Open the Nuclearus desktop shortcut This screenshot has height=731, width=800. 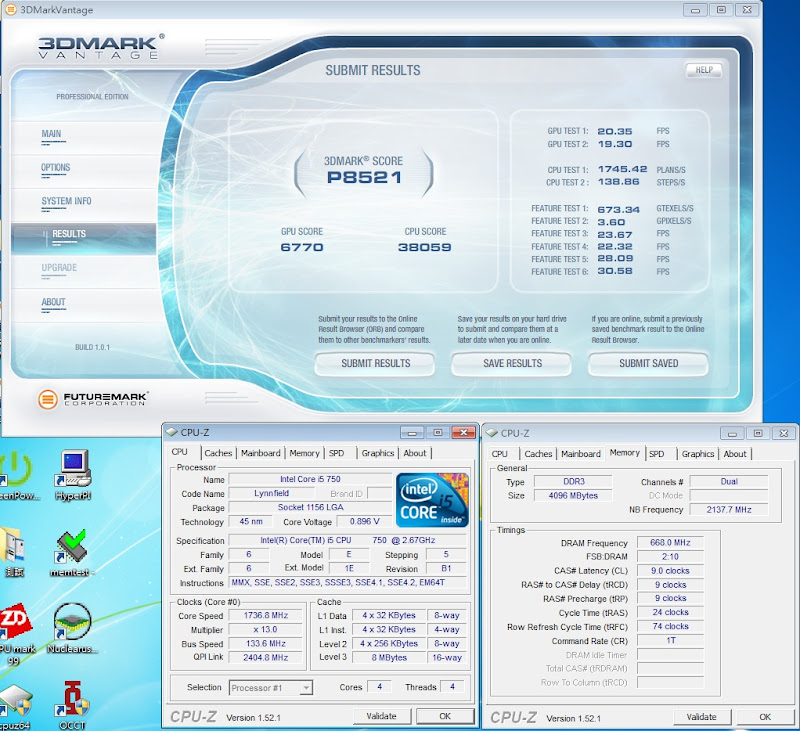72,628
